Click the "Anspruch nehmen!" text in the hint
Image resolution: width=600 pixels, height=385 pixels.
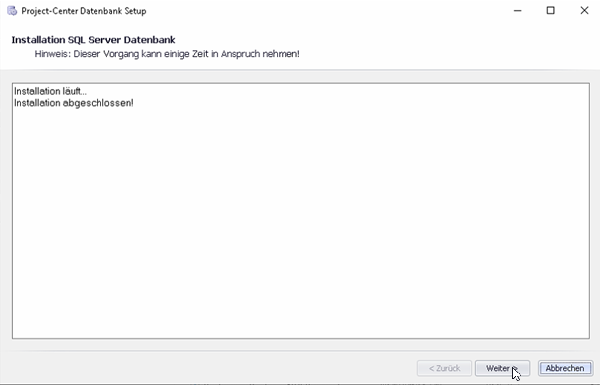coord(260,54)
